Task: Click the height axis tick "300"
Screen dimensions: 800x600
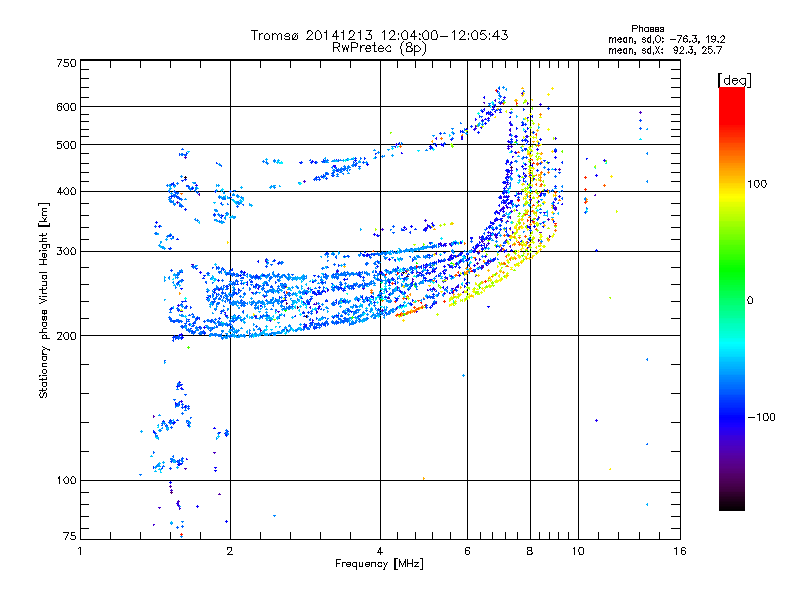Action: pos(66,251)
